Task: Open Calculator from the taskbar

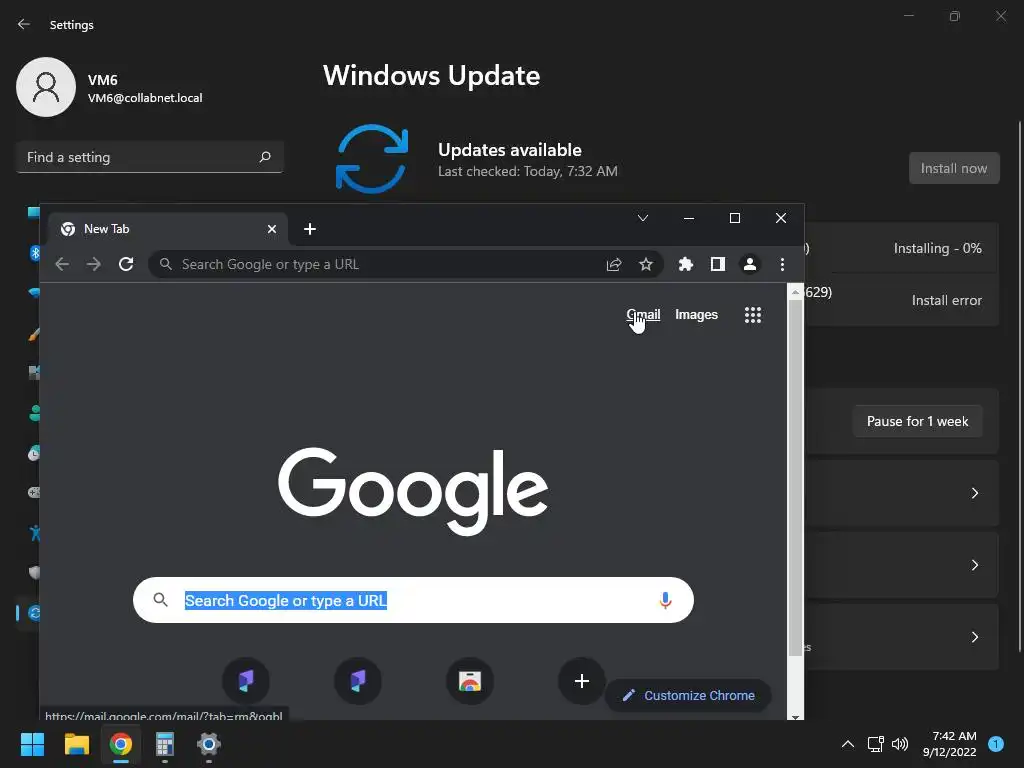Action: (x=165, y=744)
